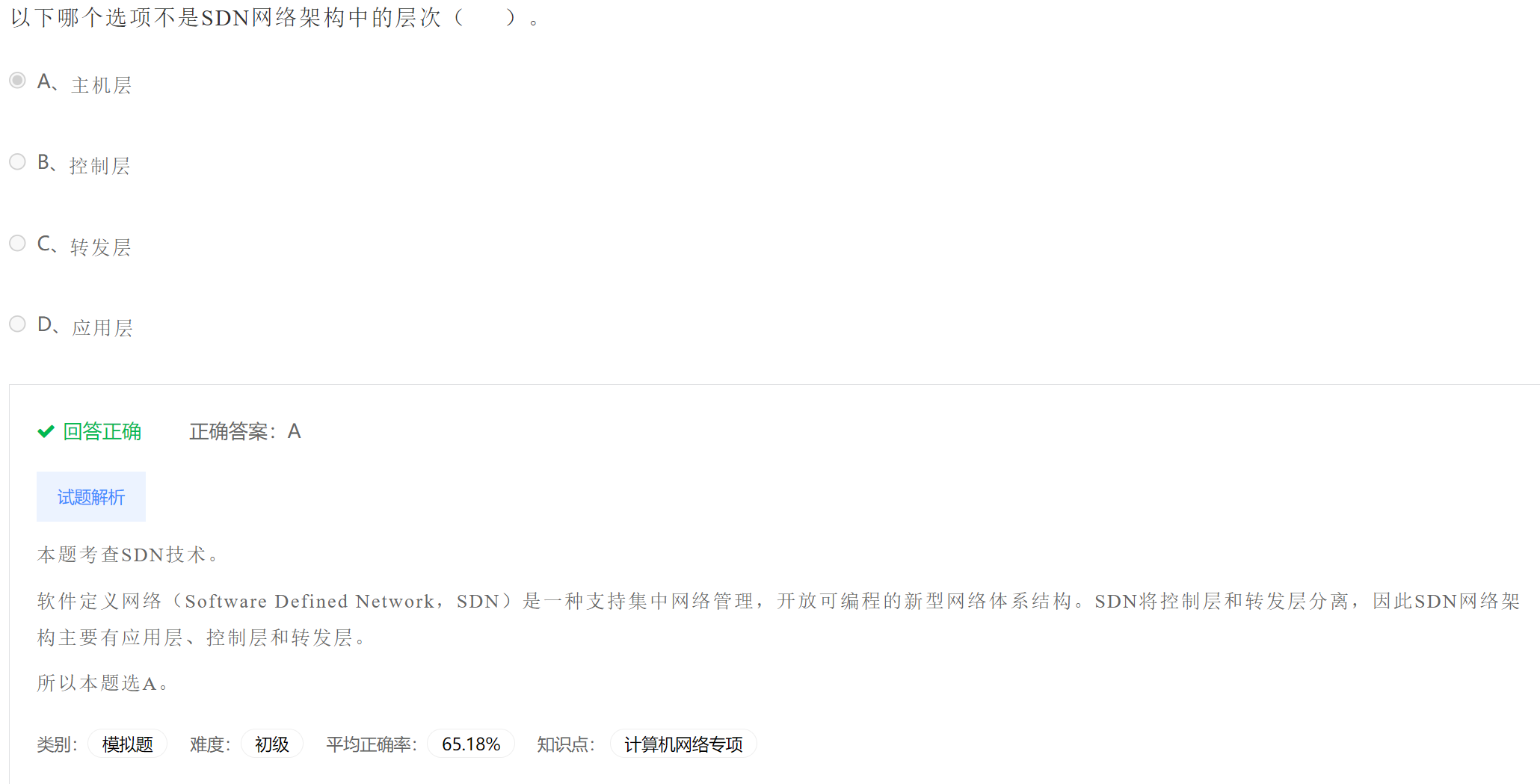
Task: Click the 65.18% accuracy tag
Action: coord(471,744)
